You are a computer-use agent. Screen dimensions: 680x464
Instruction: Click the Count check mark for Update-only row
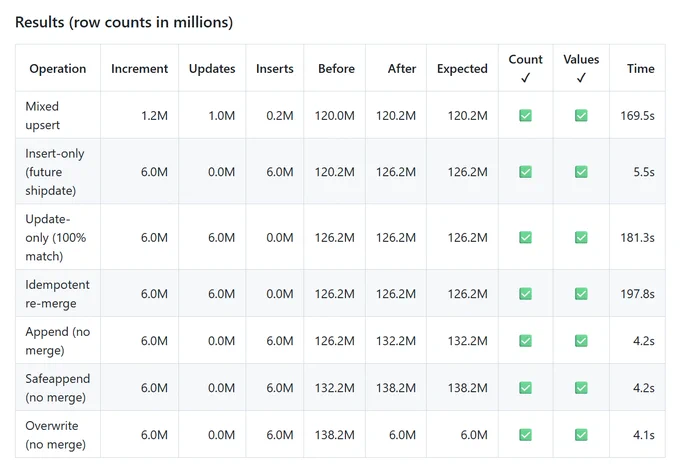(525, 237)
